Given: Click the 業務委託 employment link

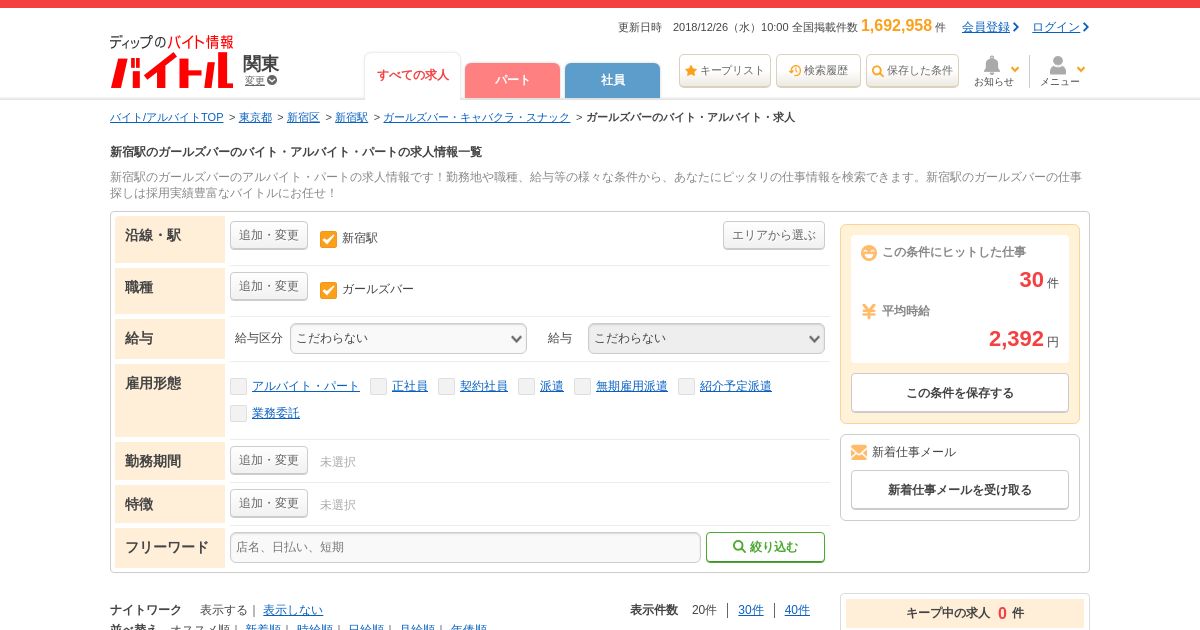Looking at the screenshot, I should tap(276, 413).
